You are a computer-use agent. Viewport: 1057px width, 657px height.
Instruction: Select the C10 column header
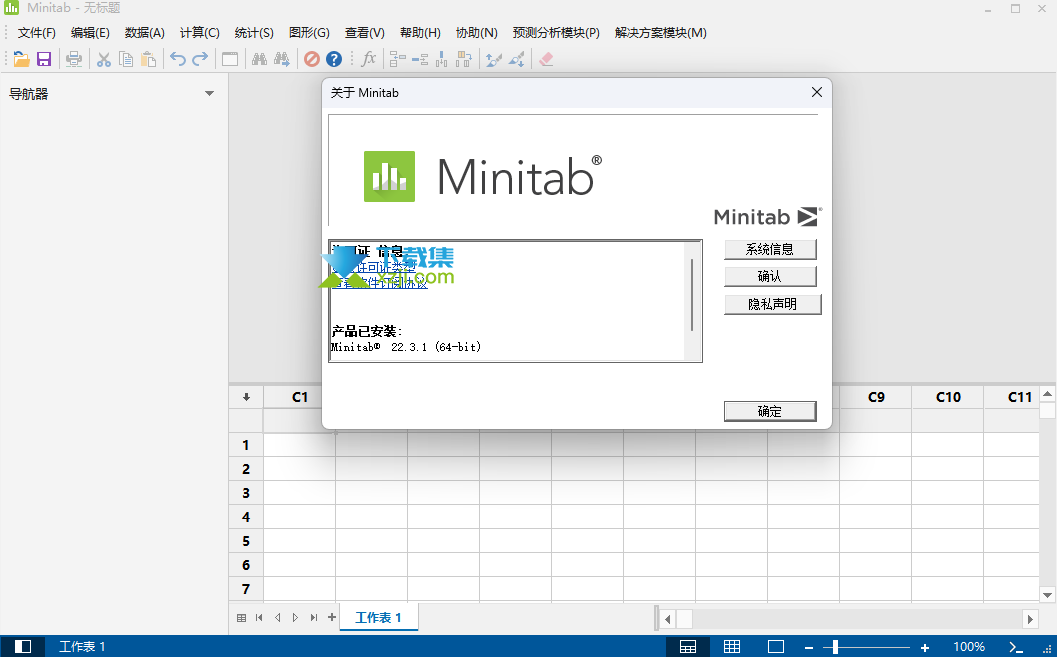948,397
